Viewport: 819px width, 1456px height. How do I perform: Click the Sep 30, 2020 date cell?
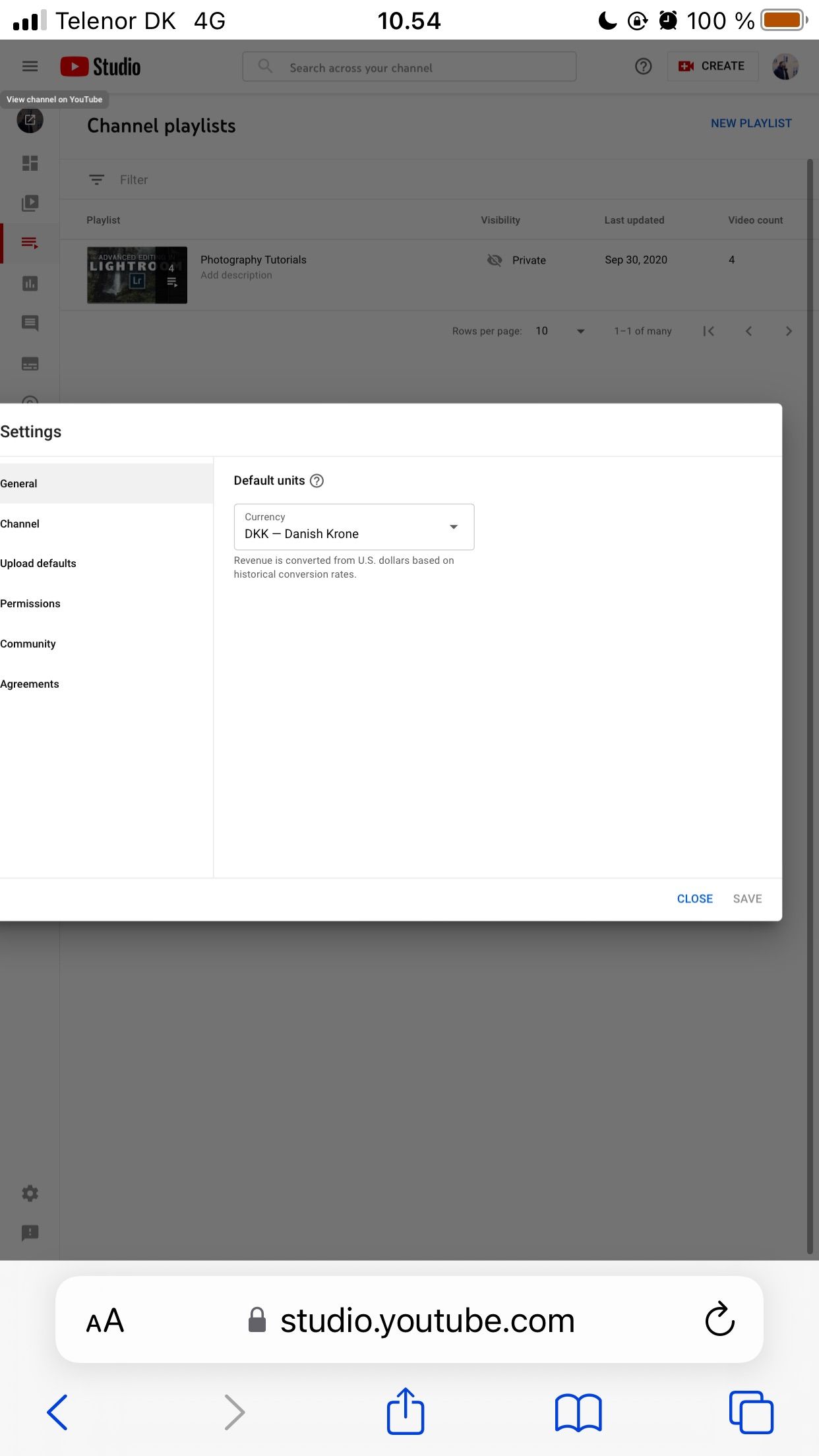636,260
